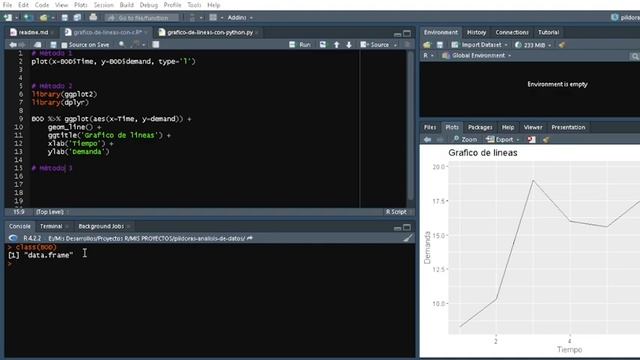The width and height of the screenshot is (640, 360).
Task: Switch to grafico-de-lineas-con-python.py tab
Action: pyautogui.click(x=210, y=32)
